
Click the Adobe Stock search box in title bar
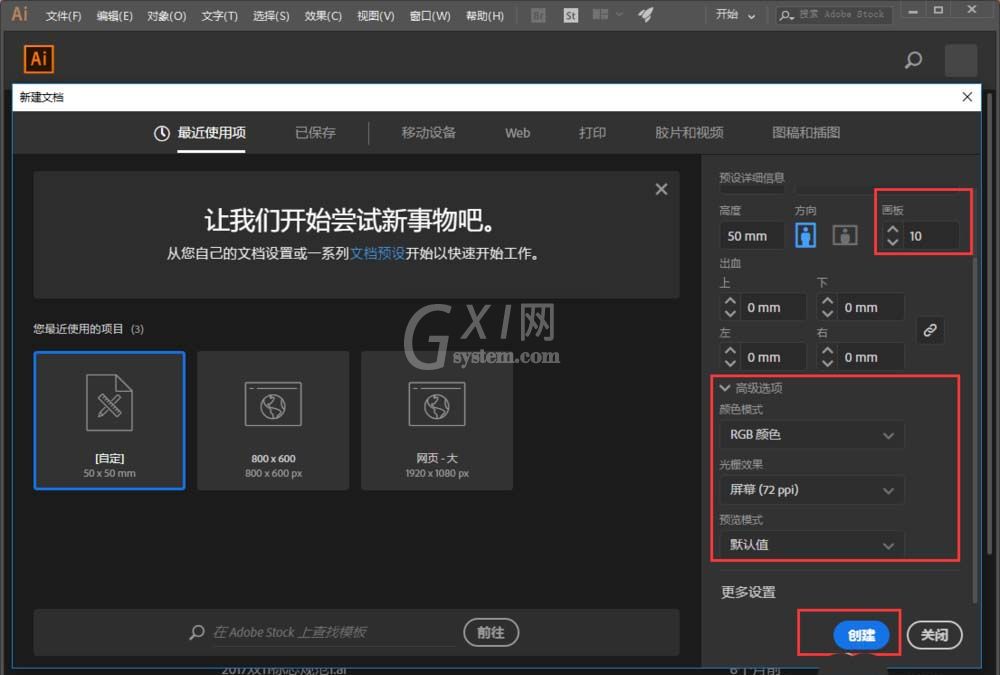click(x=834, y=15)
